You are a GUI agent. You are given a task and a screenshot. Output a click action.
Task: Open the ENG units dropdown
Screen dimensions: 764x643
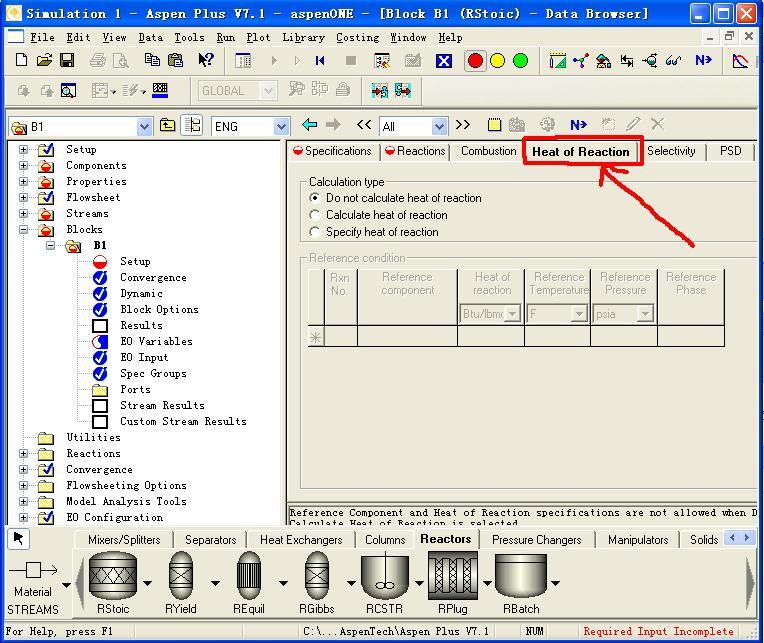(x=281, y=127)
